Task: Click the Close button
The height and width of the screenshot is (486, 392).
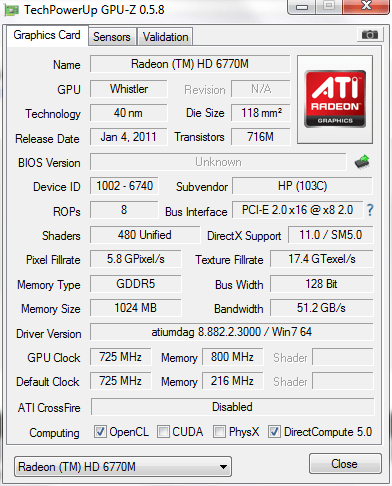Action: coord(345,464)
